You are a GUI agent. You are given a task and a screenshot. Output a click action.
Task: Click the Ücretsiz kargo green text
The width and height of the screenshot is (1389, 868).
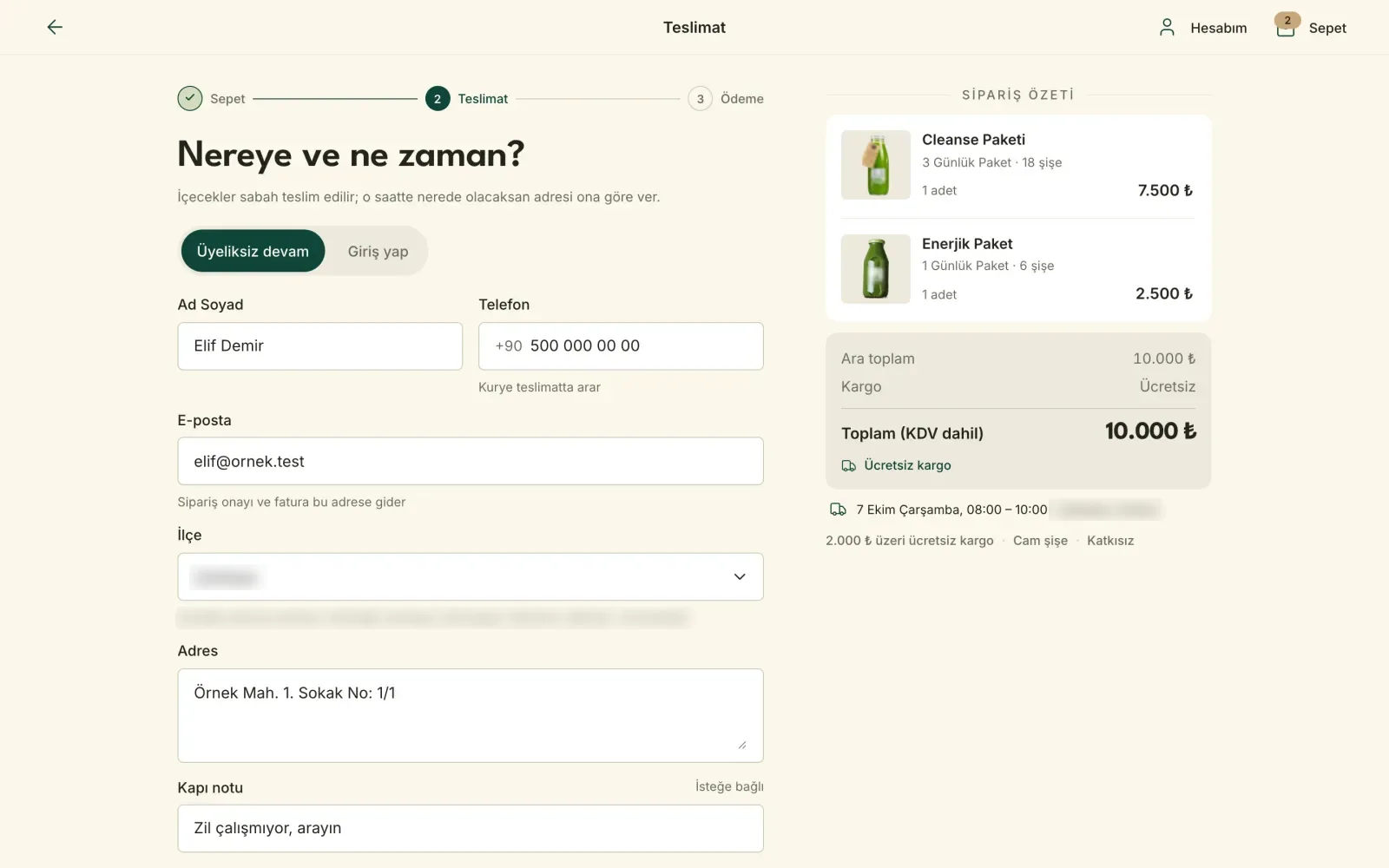pos(907,465)
